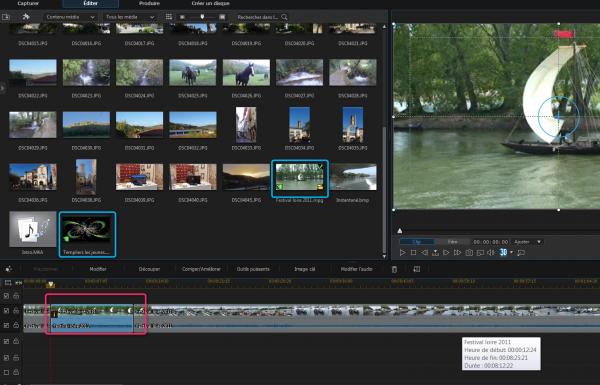Click the preview seek bar marker
The width and height of the screenshot is (600, 385).
pyautogui.click(x=399, y=231)
